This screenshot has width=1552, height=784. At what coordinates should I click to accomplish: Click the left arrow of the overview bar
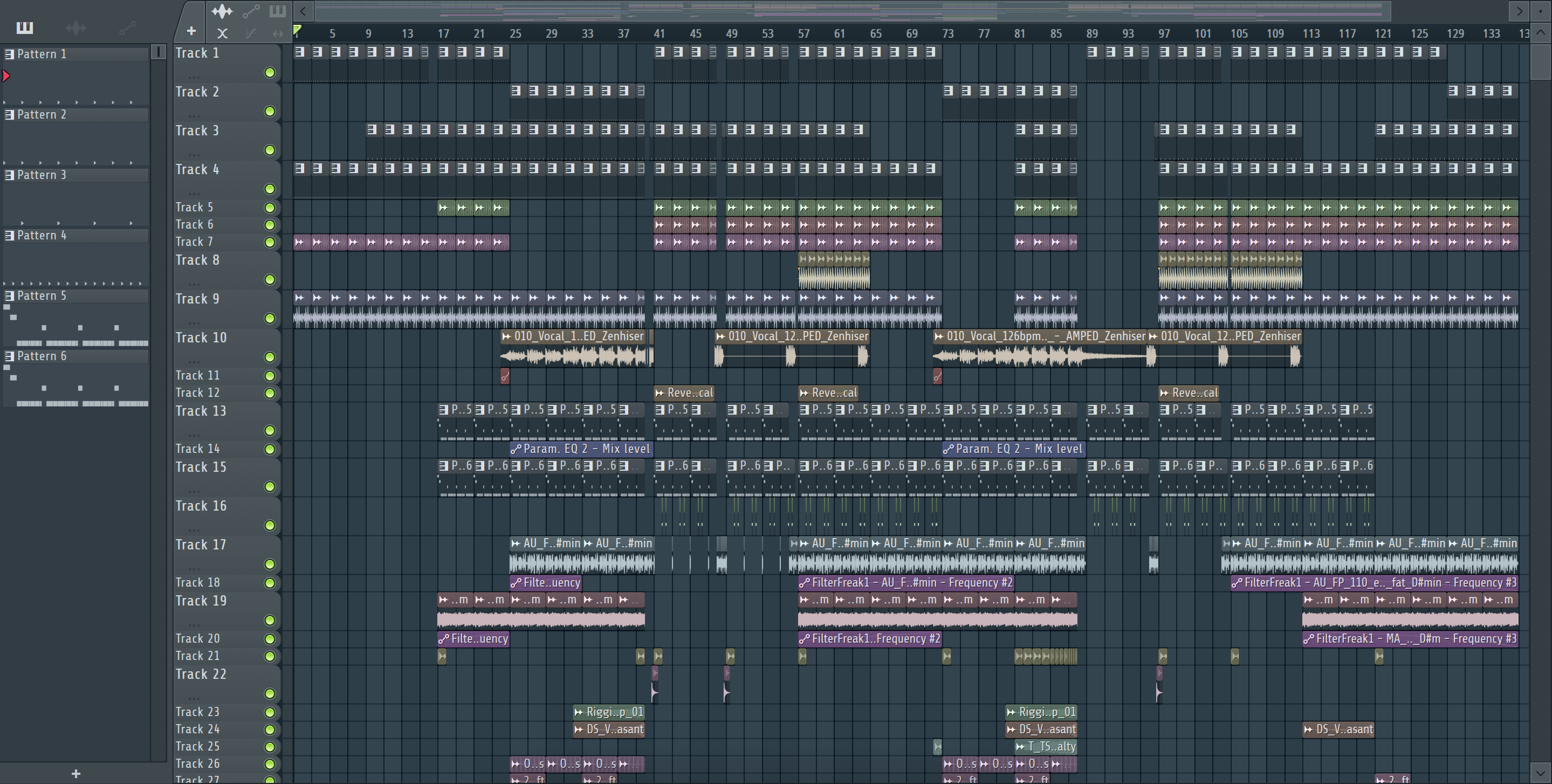[x=303, y=11]
